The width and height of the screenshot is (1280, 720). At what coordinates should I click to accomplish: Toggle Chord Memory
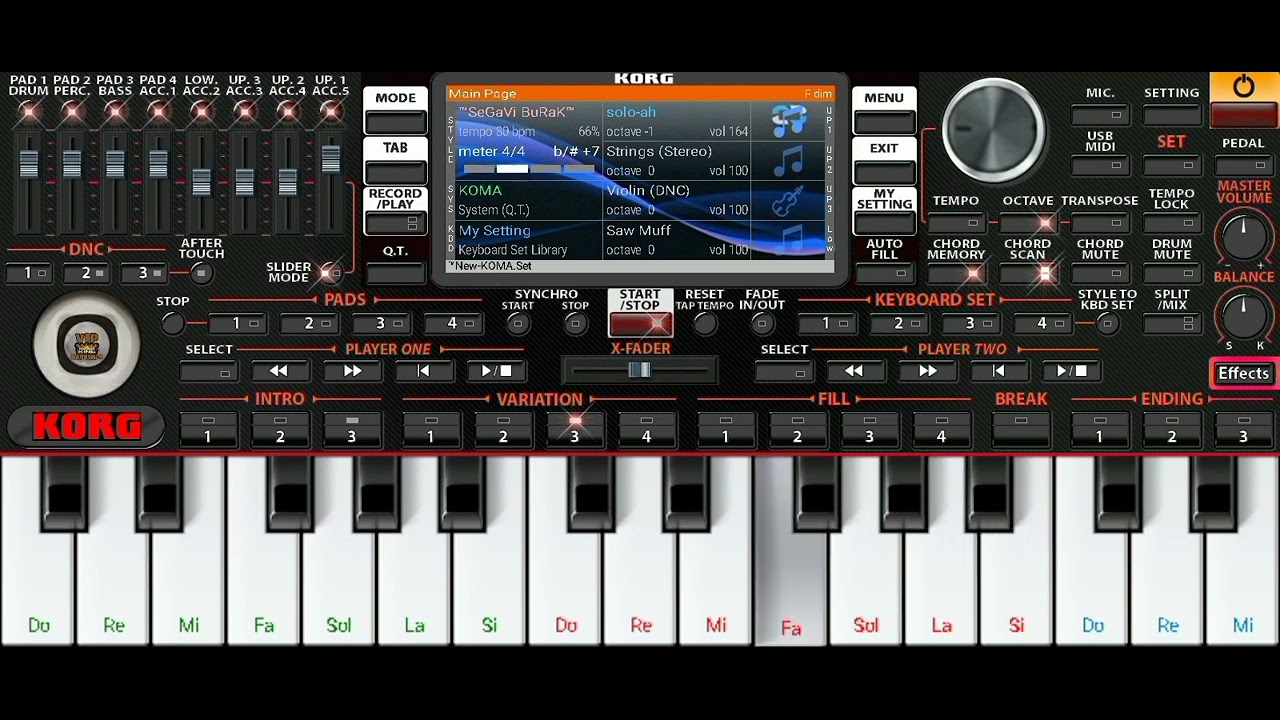tap(956, 273)
